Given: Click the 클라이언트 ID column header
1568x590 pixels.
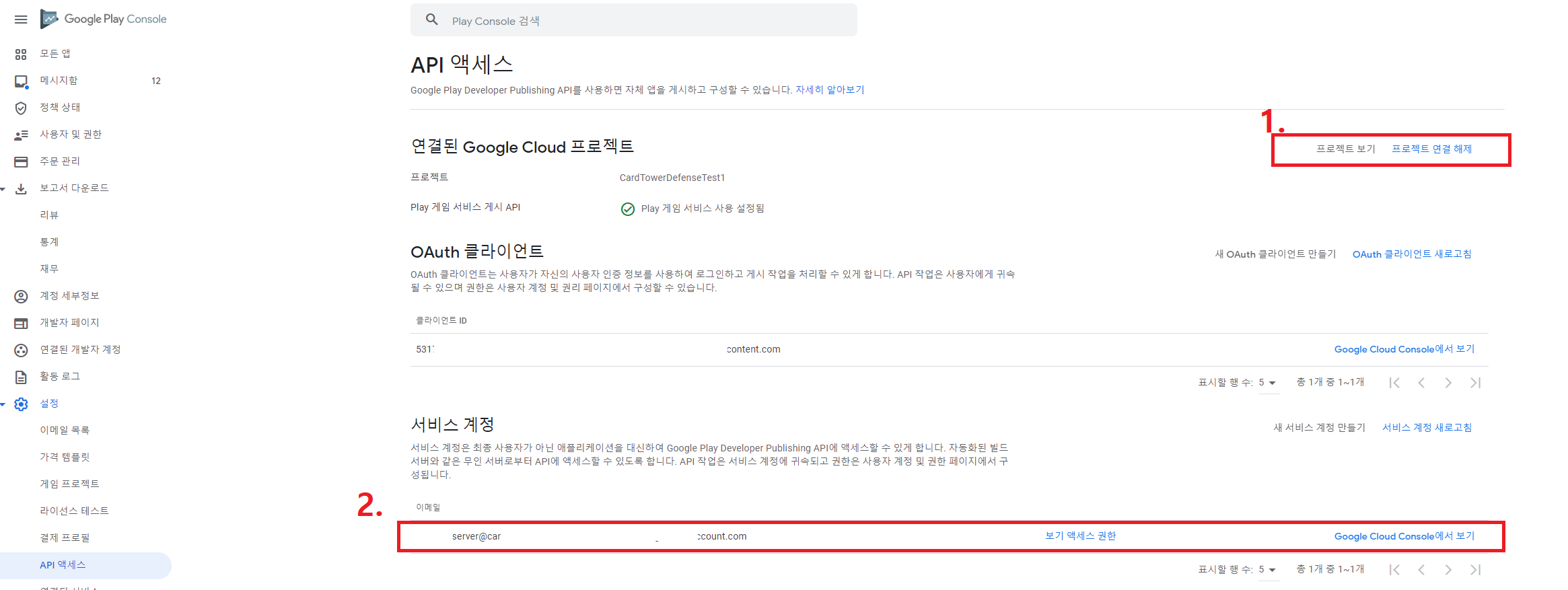Looking at the screenshot, I should 441,320.
